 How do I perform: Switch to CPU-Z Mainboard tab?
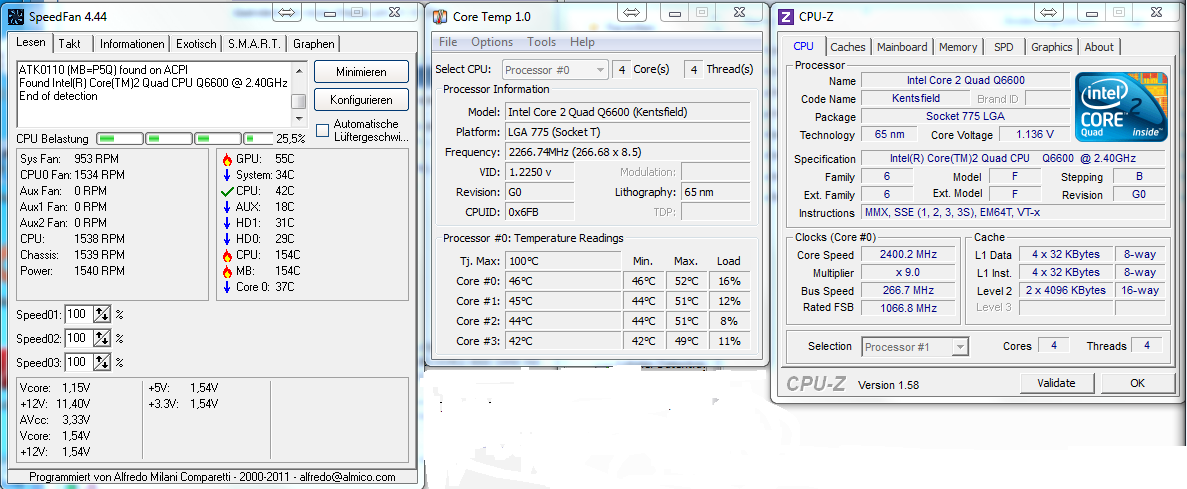click(x=902, y=47)
